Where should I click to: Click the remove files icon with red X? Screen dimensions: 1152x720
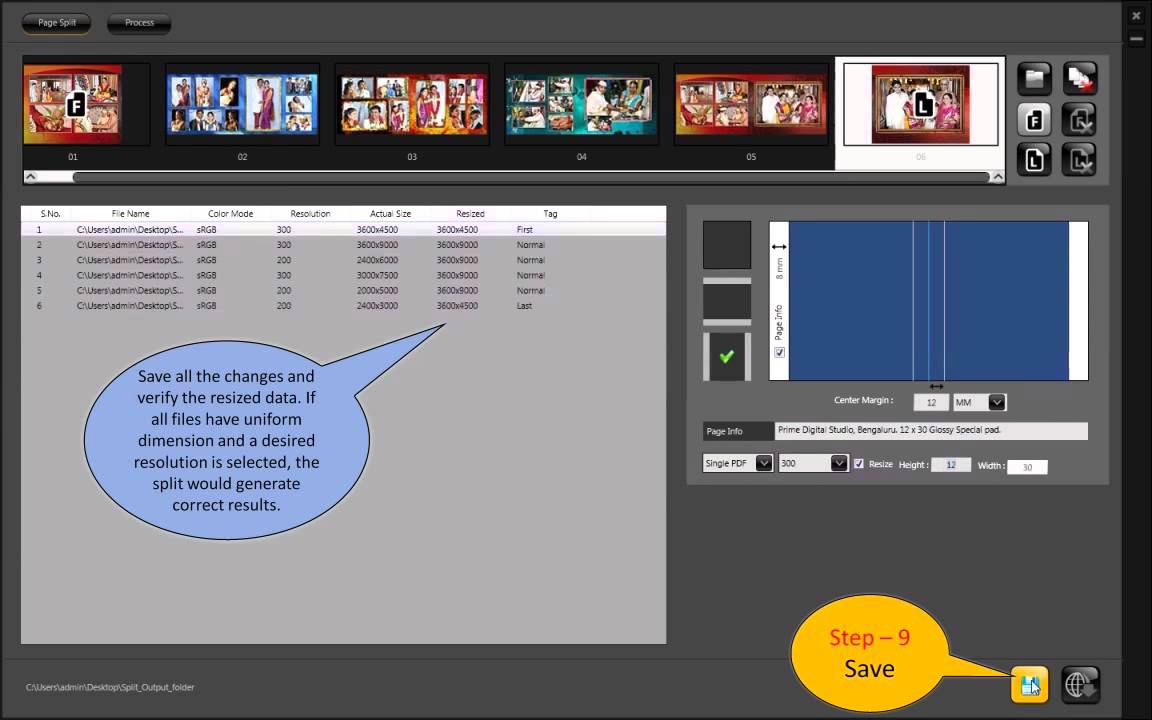[x=1079, y=78]
